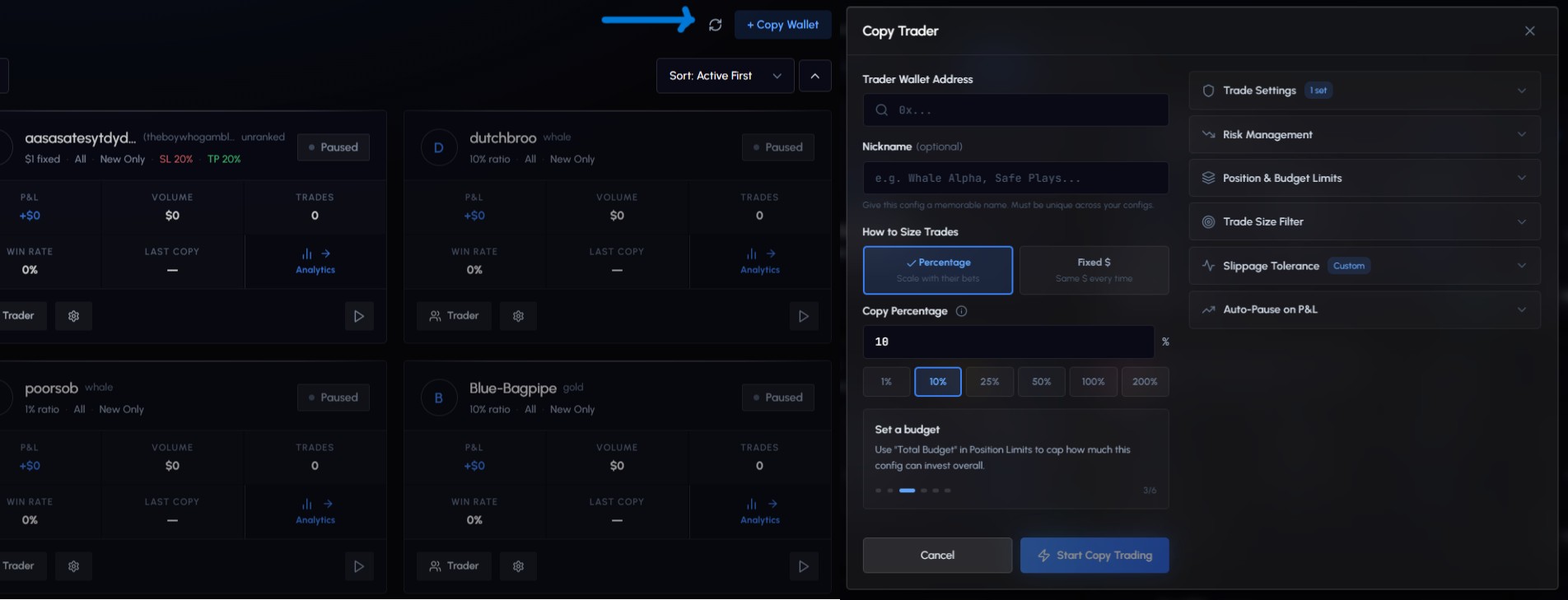The image size is (1568, 600).
Task: Choose the 25% preset
Action: coord(989,382)
